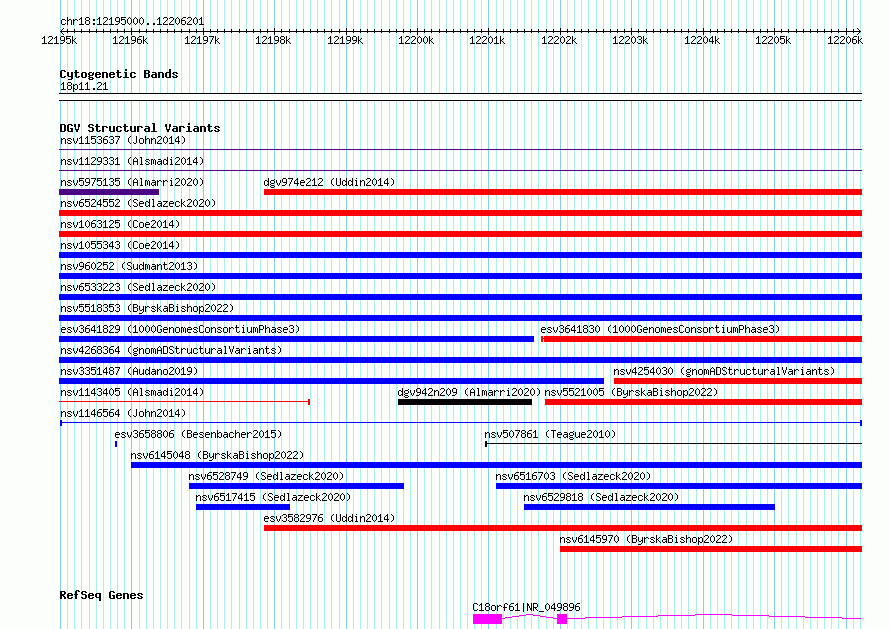Select the nsv6517415 blue variant bar
Viewport: 890px width, 629px height.
click(x=243, y=507)
